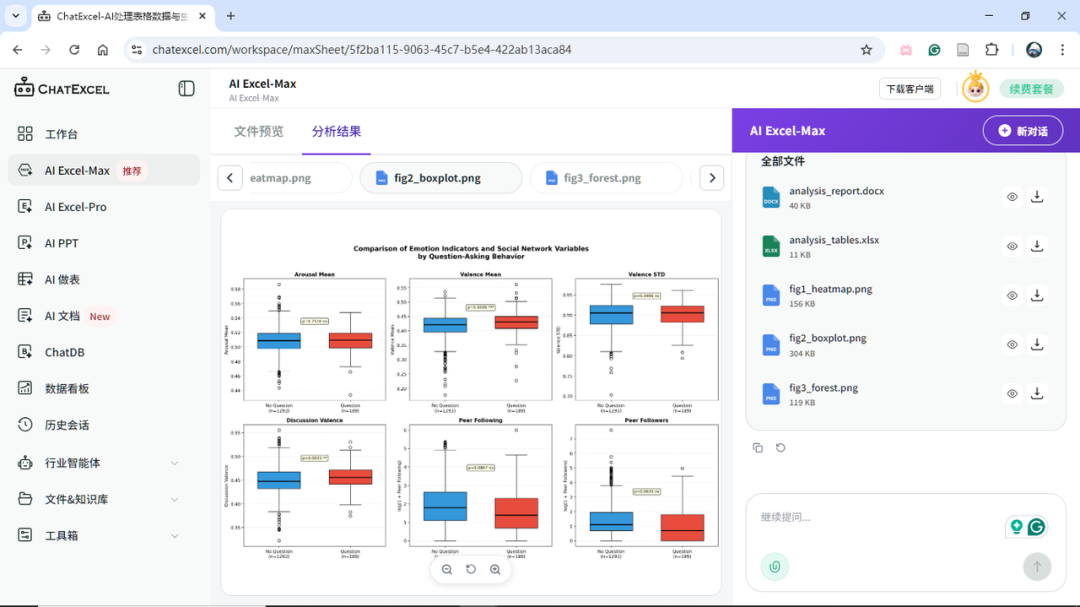Click the 历史会话 history icon
The width and height of the screenshot is (1080, 607).
tap(25, 424)
